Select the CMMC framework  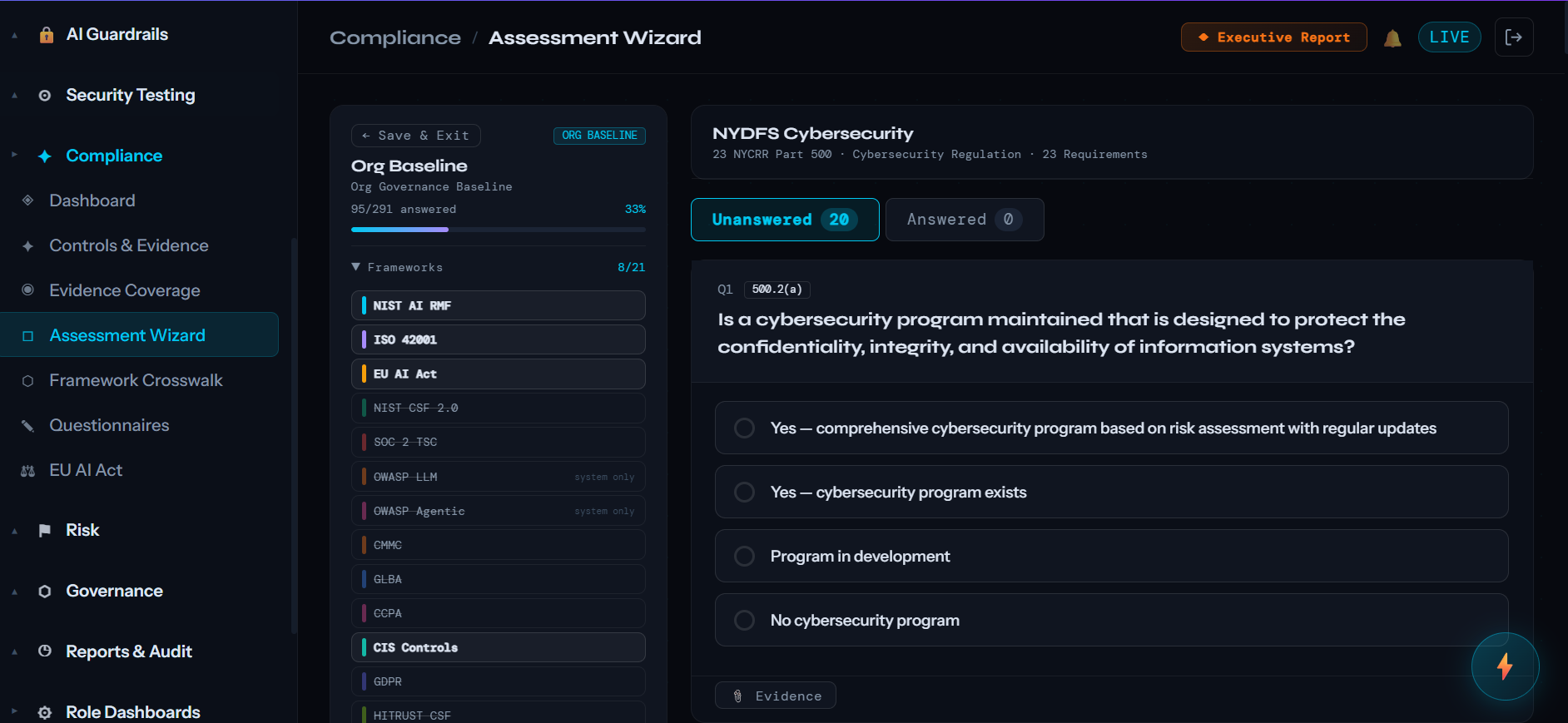coord(499,545)
